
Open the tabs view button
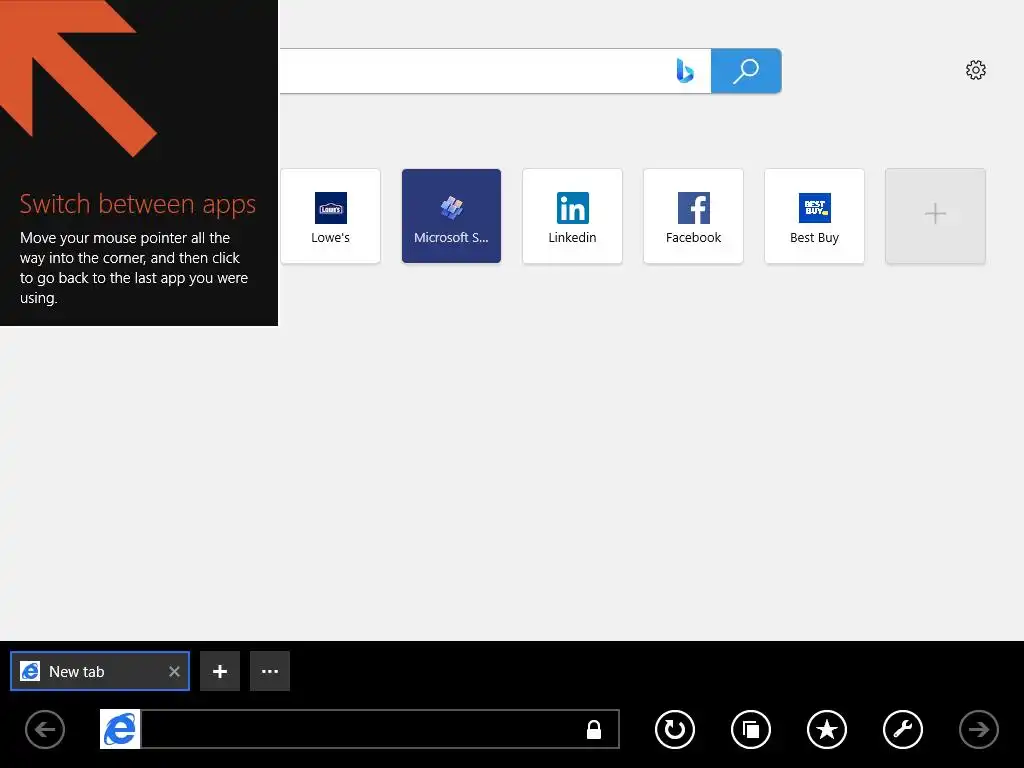[x=751, y=729]
